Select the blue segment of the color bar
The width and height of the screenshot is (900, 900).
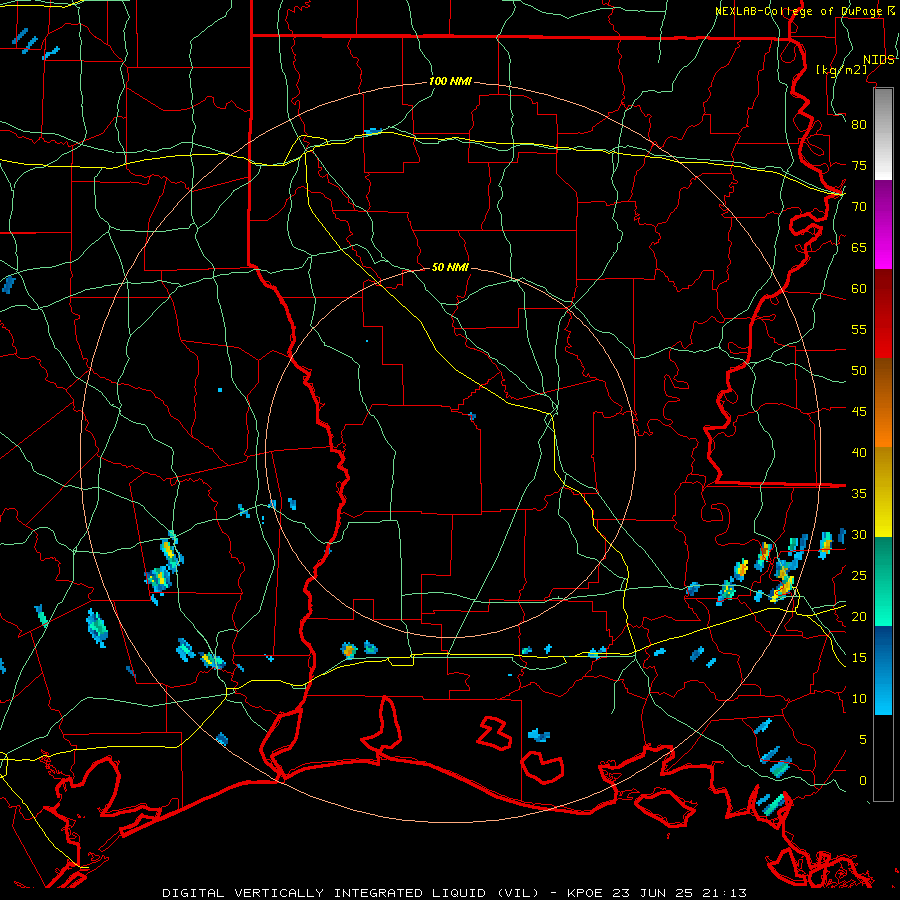coord(883,670)
